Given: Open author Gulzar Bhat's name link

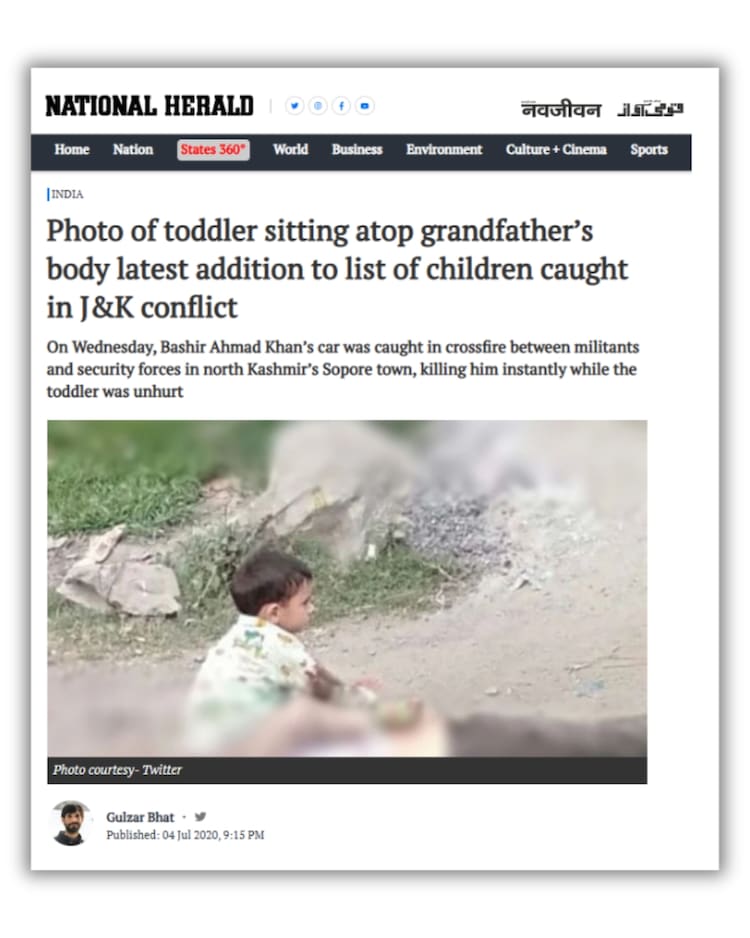Looking at the screenshot, I should (x=140, y=817).
